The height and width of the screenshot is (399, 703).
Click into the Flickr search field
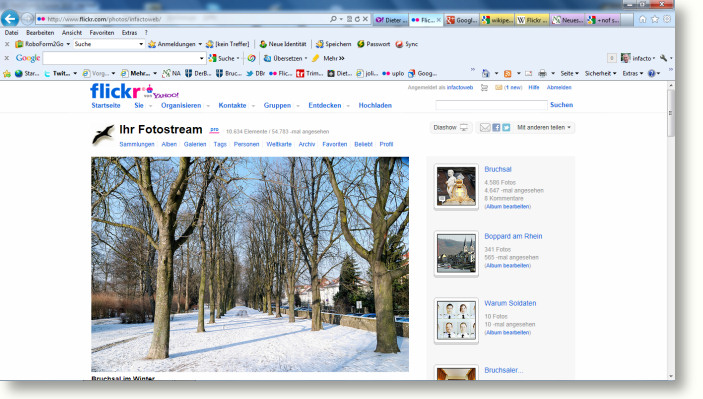click(491, 105)
